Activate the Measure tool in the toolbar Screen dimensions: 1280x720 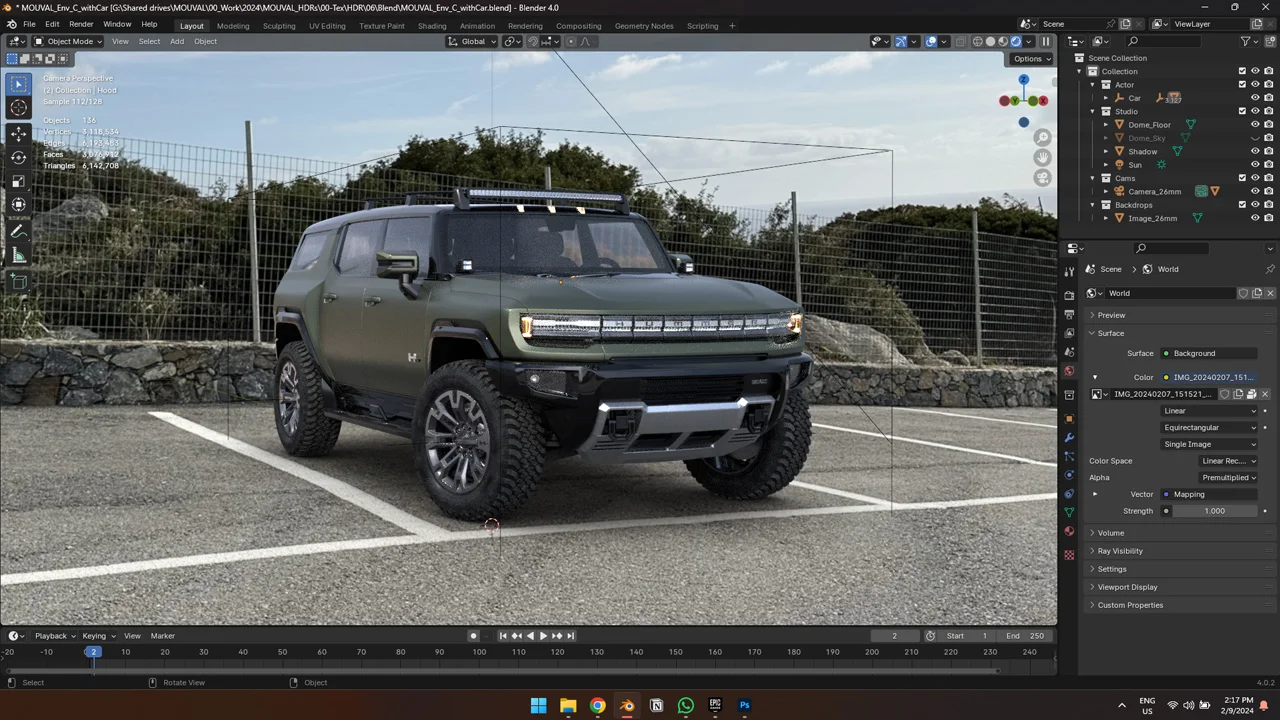pos(18,255)
